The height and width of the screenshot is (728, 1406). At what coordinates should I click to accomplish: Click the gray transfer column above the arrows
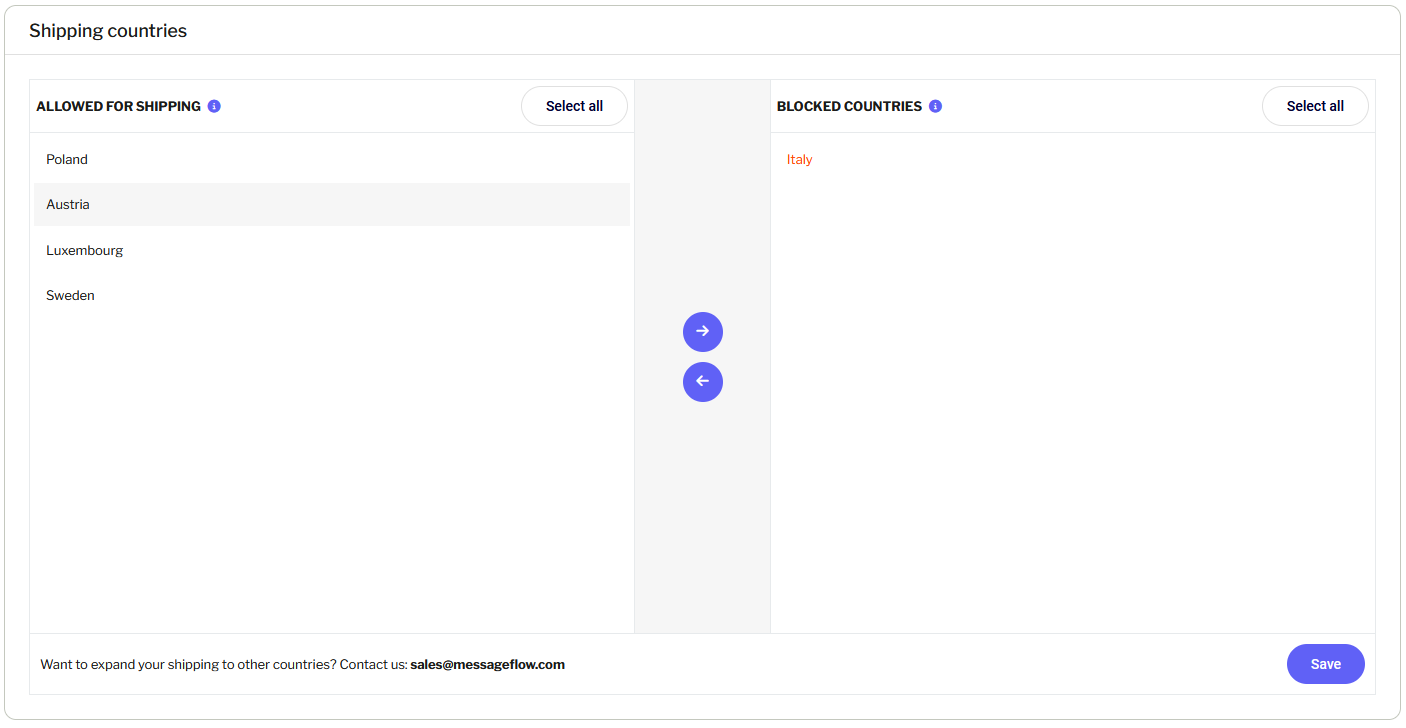click(702, 200)
